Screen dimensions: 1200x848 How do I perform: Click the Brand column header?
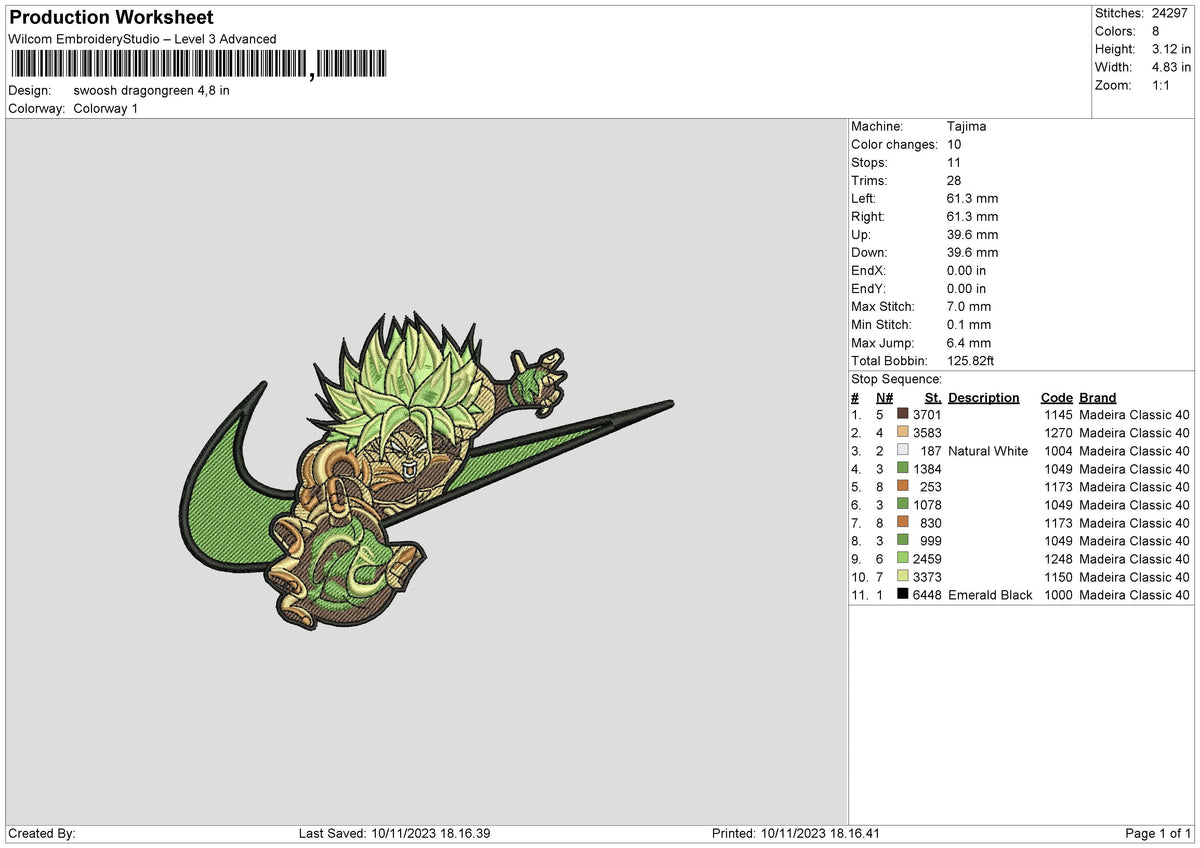[x=1098, y=397]
